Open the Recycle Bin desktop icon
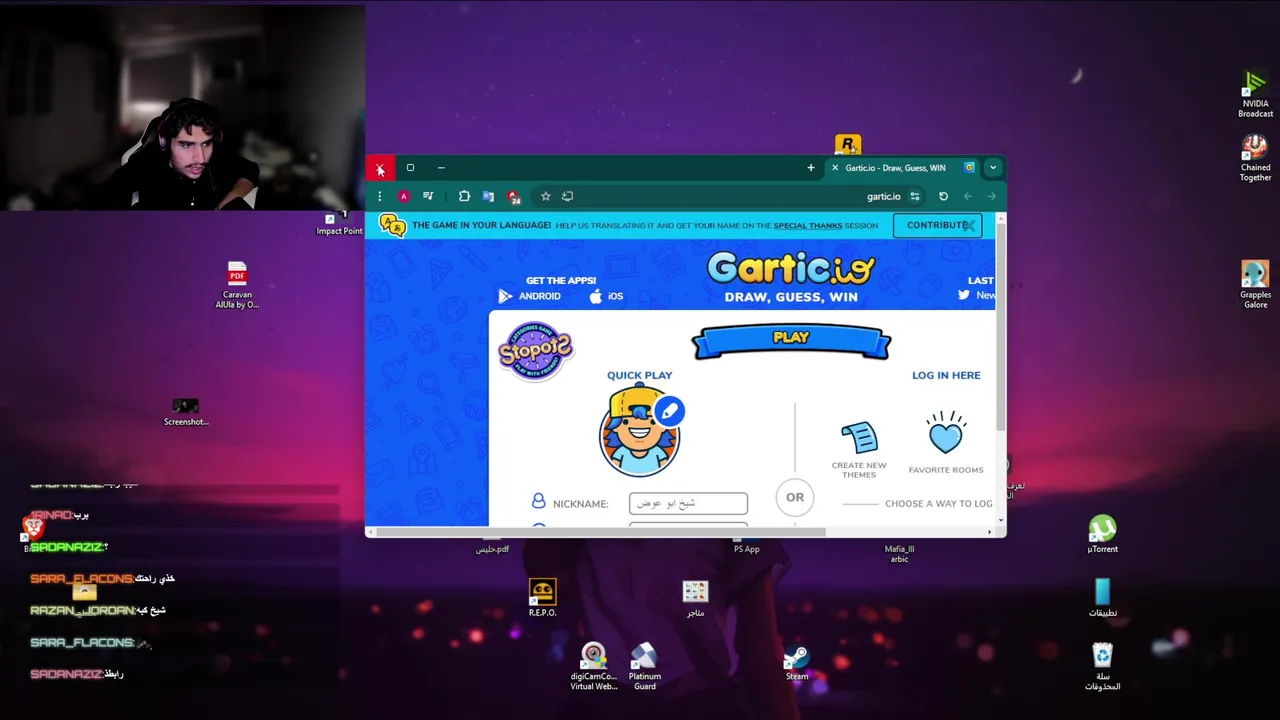 click(x=1102, y=666)
